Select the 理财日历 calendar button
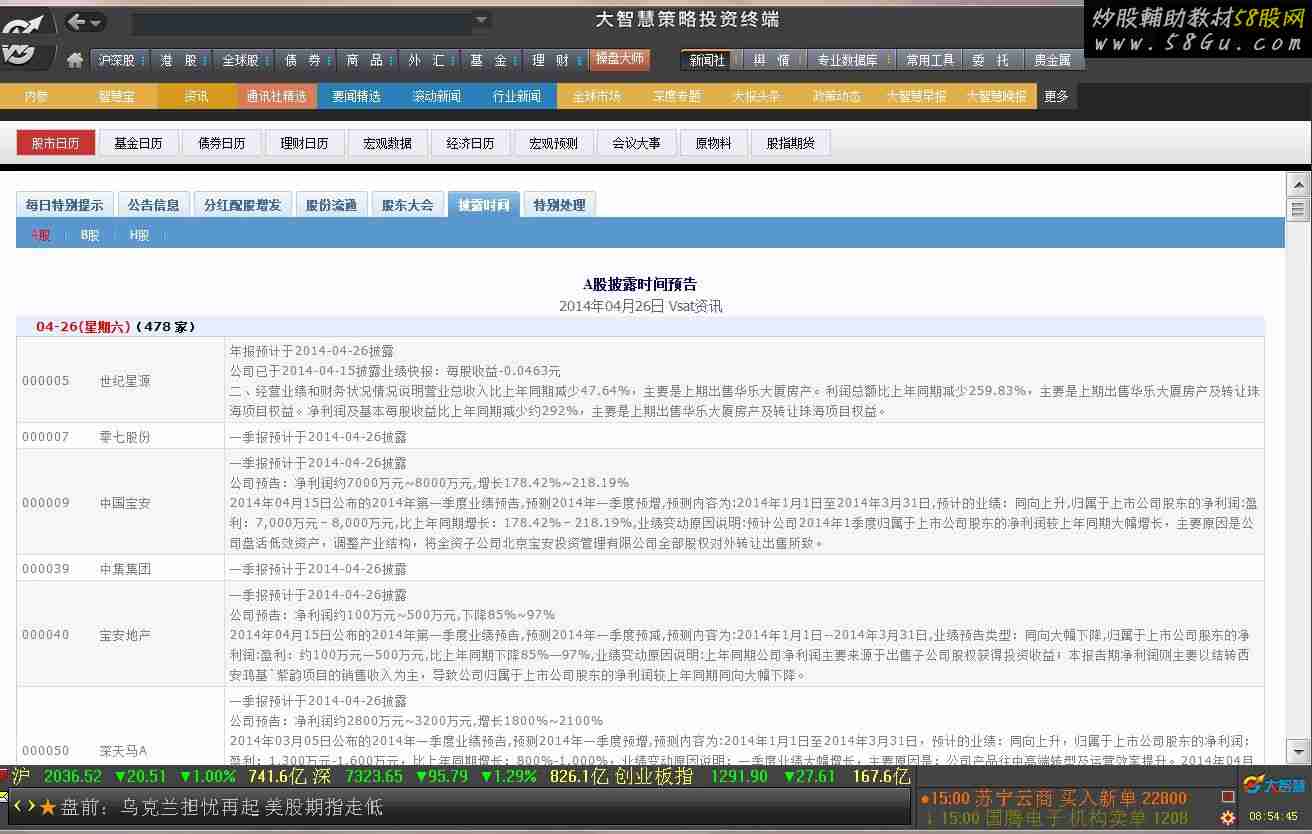The width and height of the screenshot is (1312, 834). tap(304, 143)
